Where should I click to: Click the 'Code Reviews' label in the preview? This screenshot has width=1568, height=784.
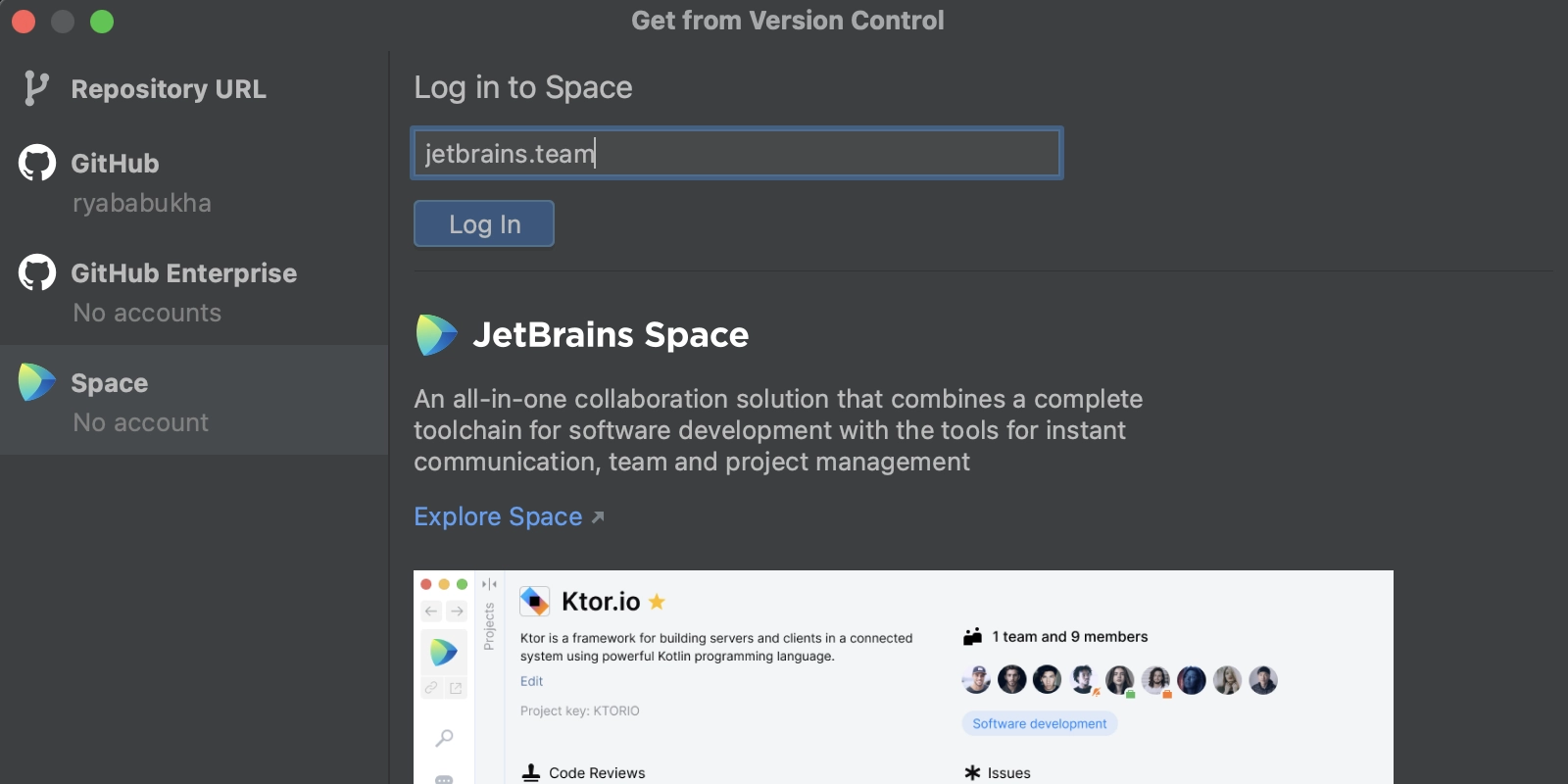click(597, 773)
